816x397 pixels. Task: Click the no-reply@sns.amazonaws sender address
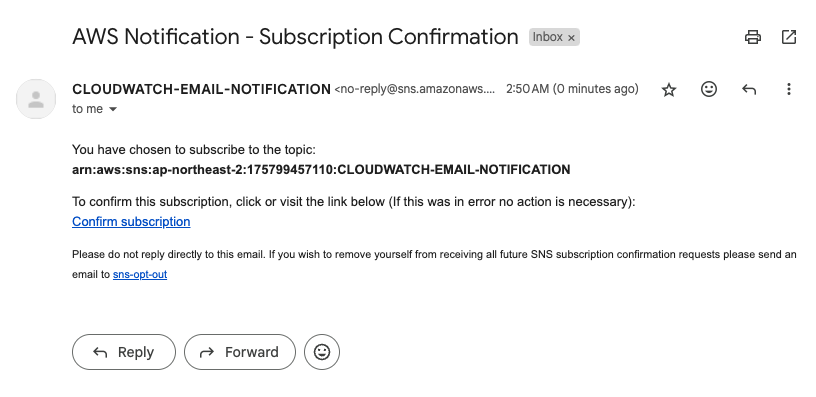tap(415, 89)
